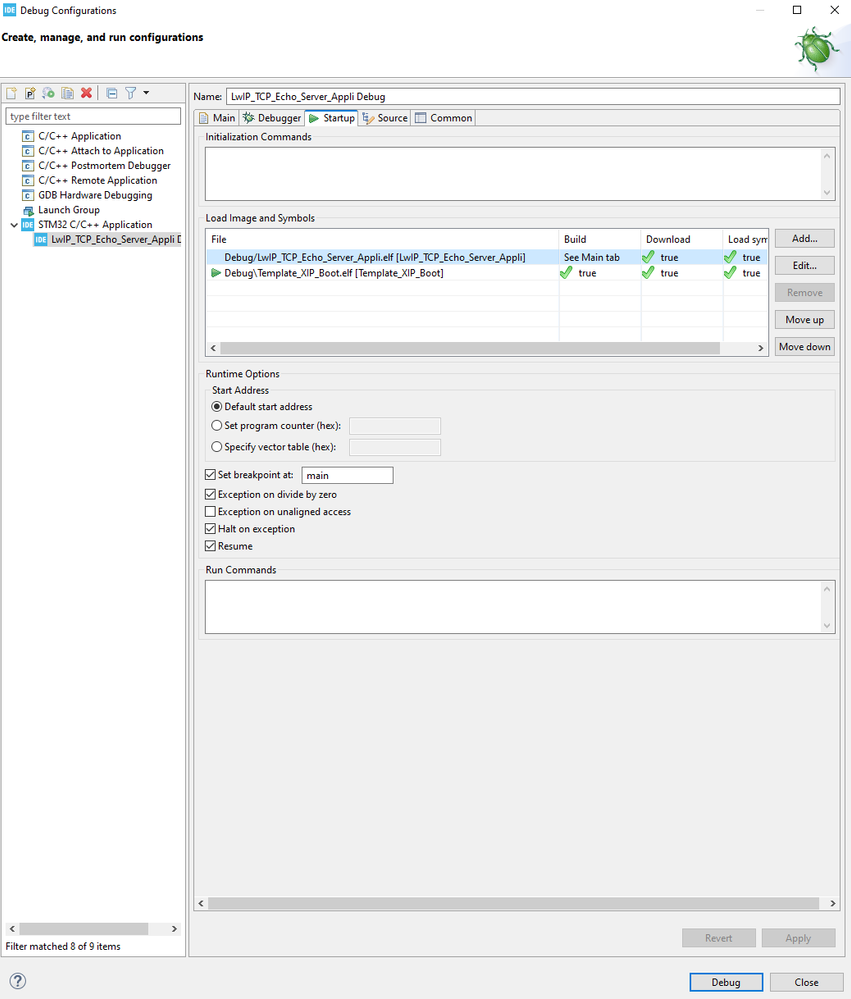Collapse all configuration tree items

tap(111, 93)
